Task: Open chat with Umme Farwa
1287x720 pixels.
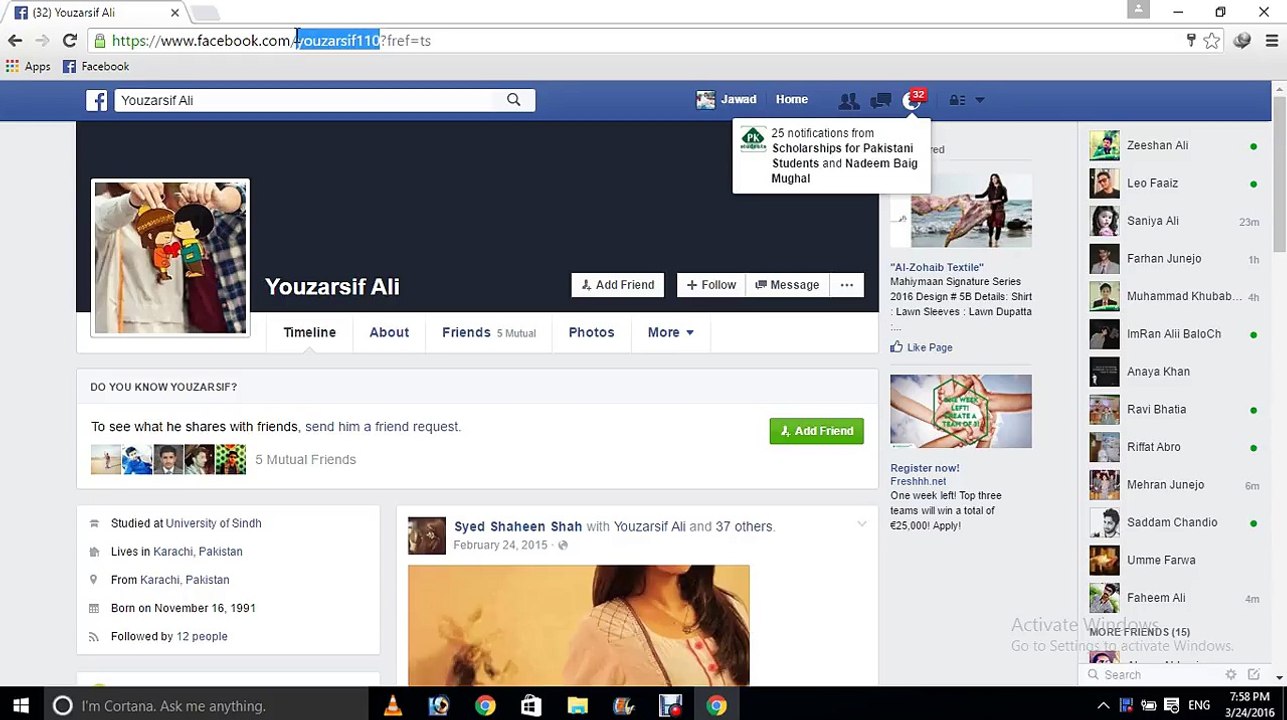Action: (1175, 561)
